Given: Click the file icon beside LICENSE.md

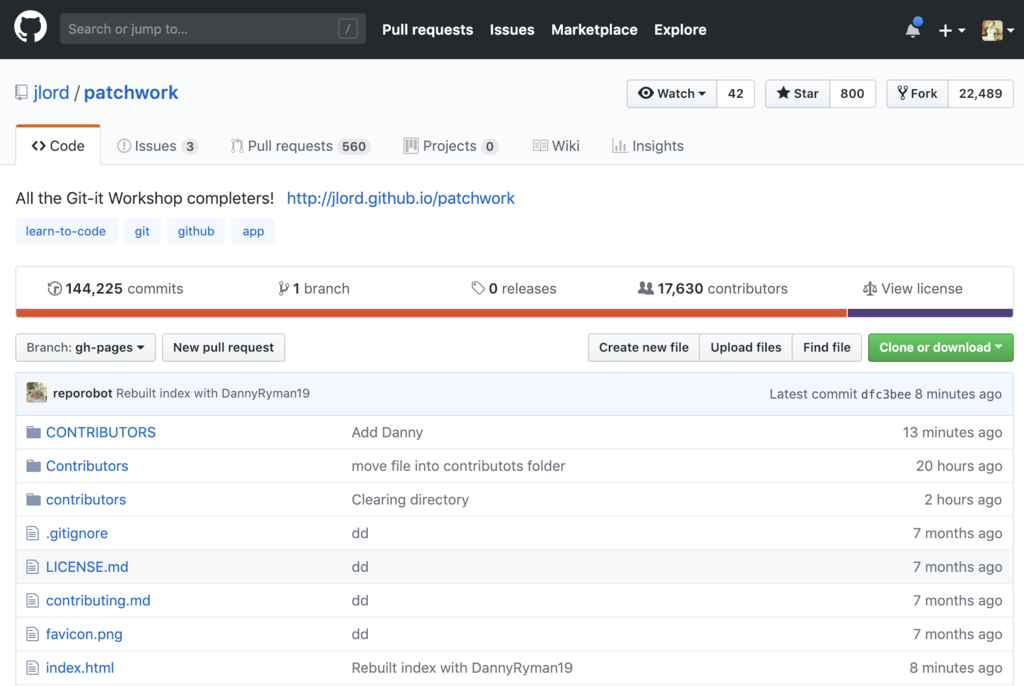Looking at the screenshot, I should (x=33, y=567).
